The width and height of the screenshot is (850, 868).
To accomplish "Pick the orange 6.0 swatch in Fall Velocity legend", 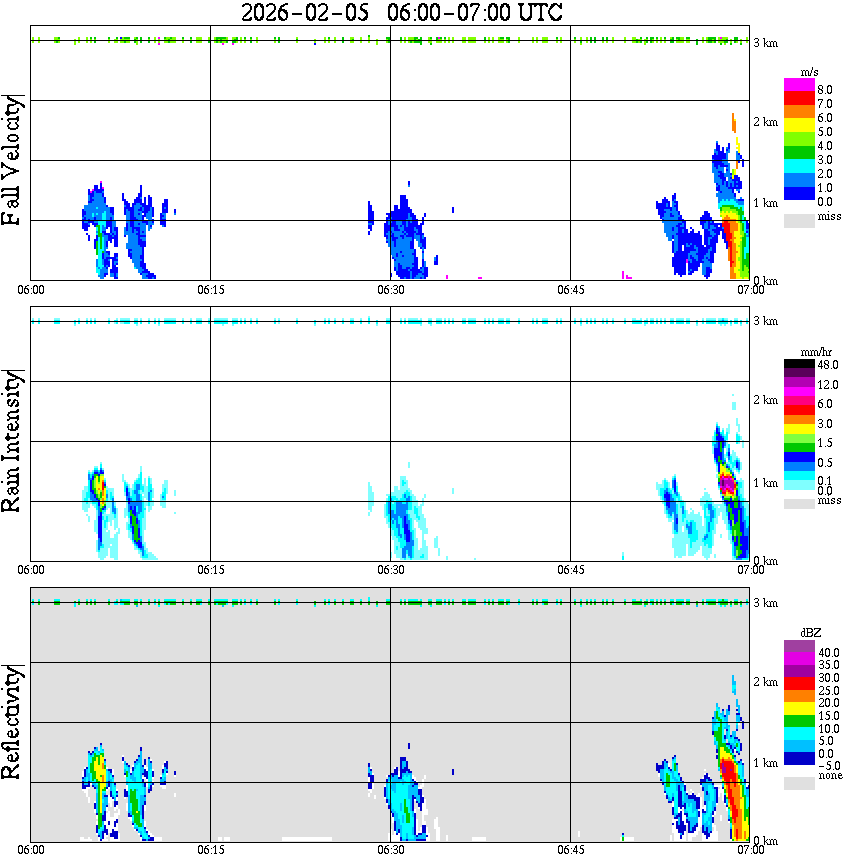I will click(x=799, y=112).
